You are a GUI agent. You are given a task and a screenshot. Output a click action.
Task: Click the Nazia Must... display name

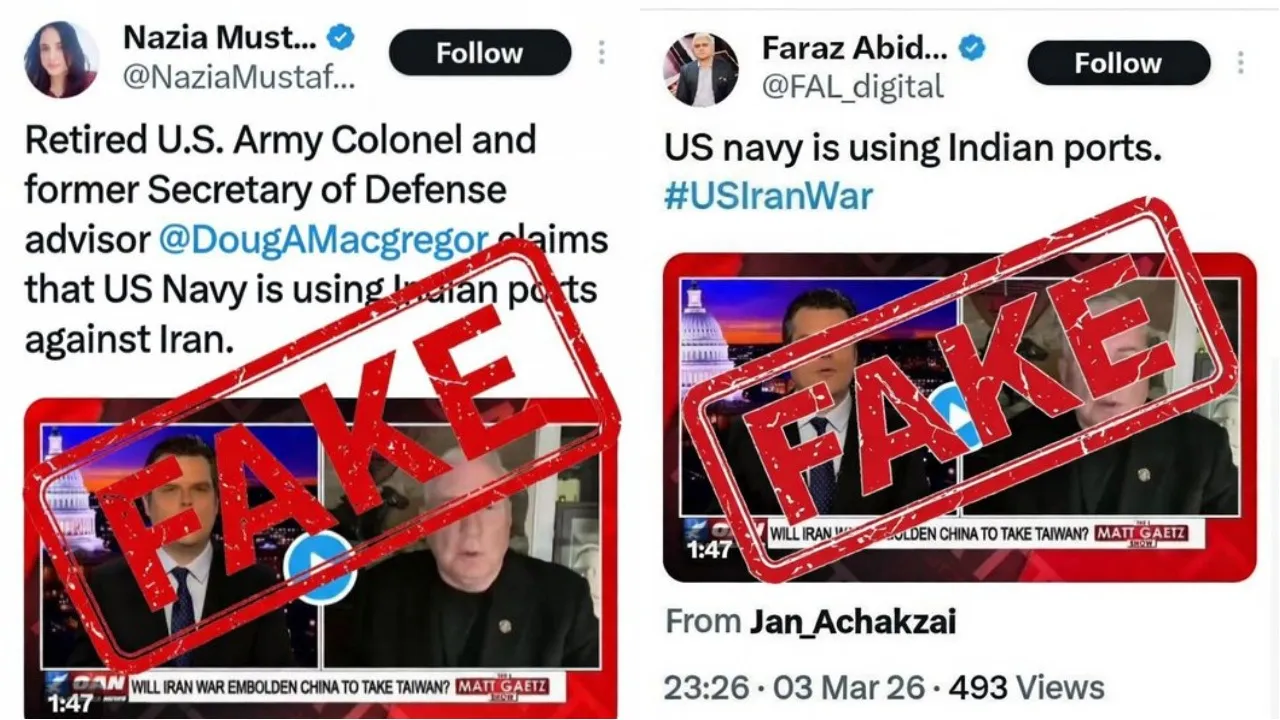(x=220, y=39)
